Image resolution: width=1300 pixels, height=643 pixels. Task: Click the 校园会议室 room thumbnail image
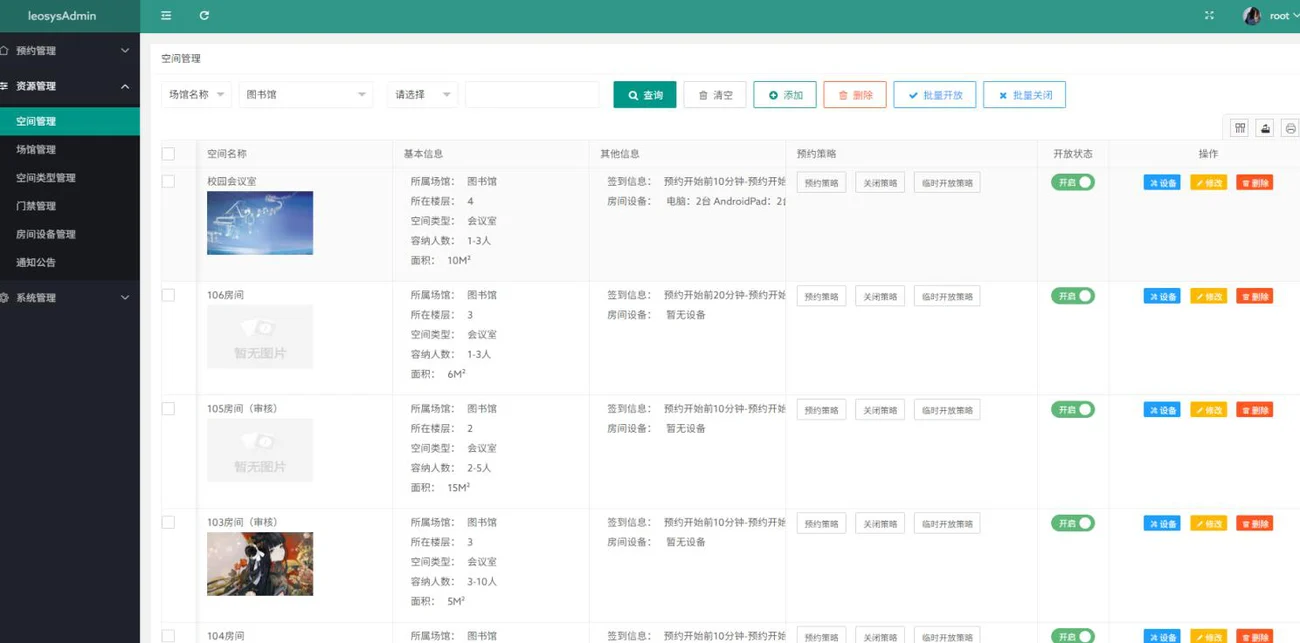260,223
